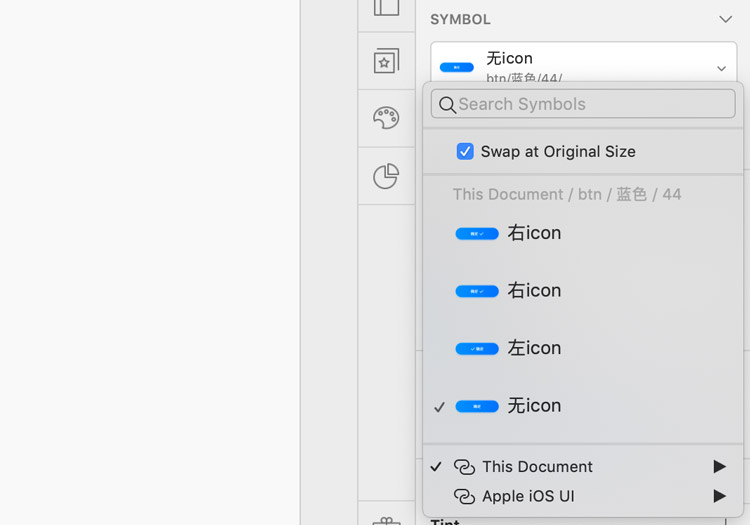
Task: Click the pie chart icon in sidebar
Action: point(386,176)
